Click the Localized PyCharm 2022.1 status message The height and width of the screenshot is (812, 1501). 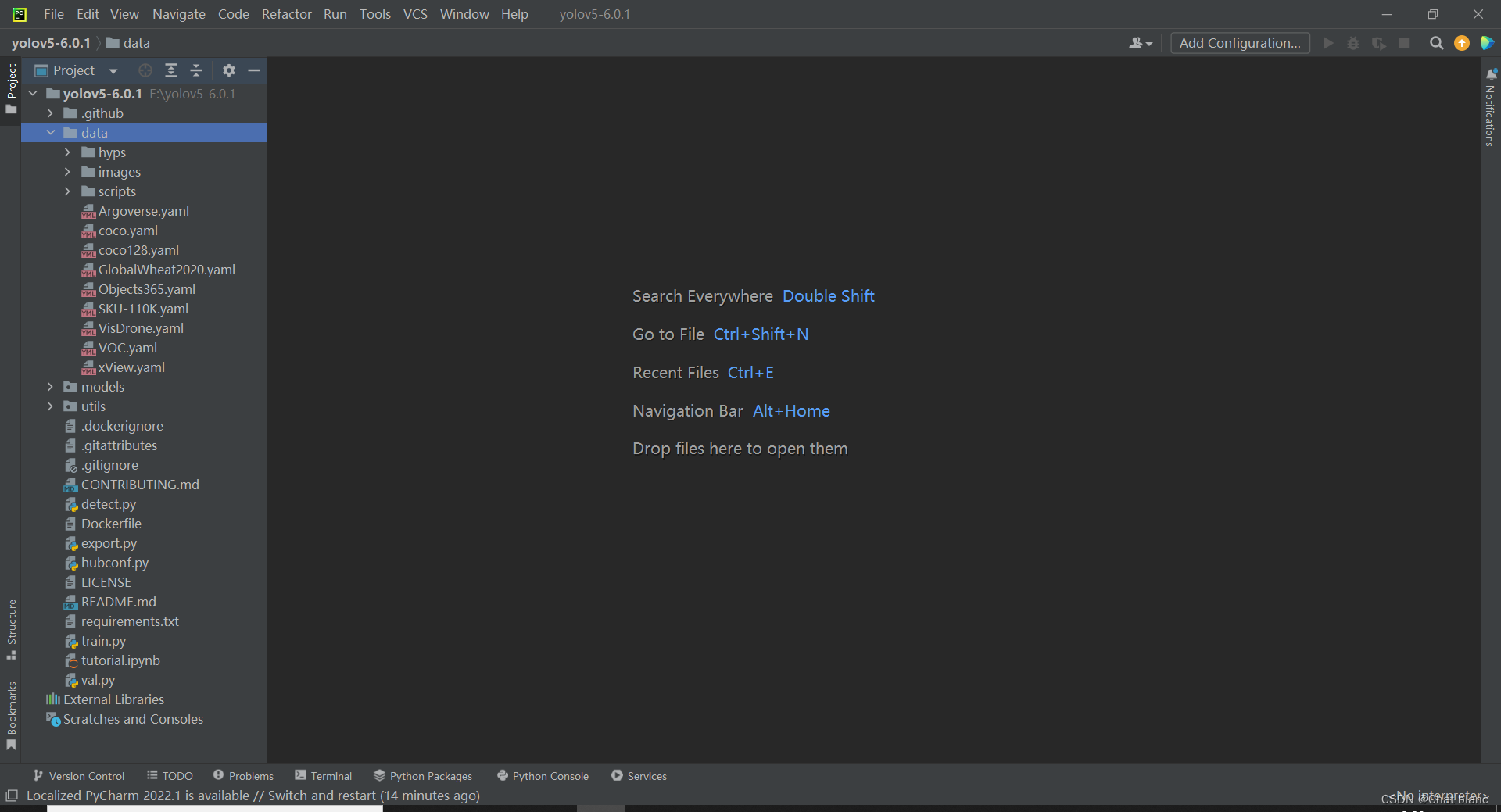[253, 796]
